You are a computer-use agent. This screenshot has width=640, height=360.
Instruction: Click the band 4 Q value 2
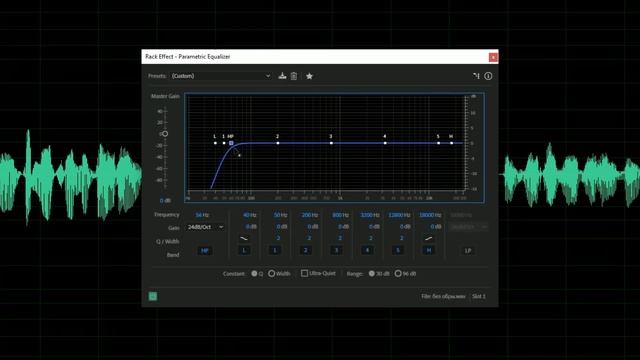coord(371,238)
